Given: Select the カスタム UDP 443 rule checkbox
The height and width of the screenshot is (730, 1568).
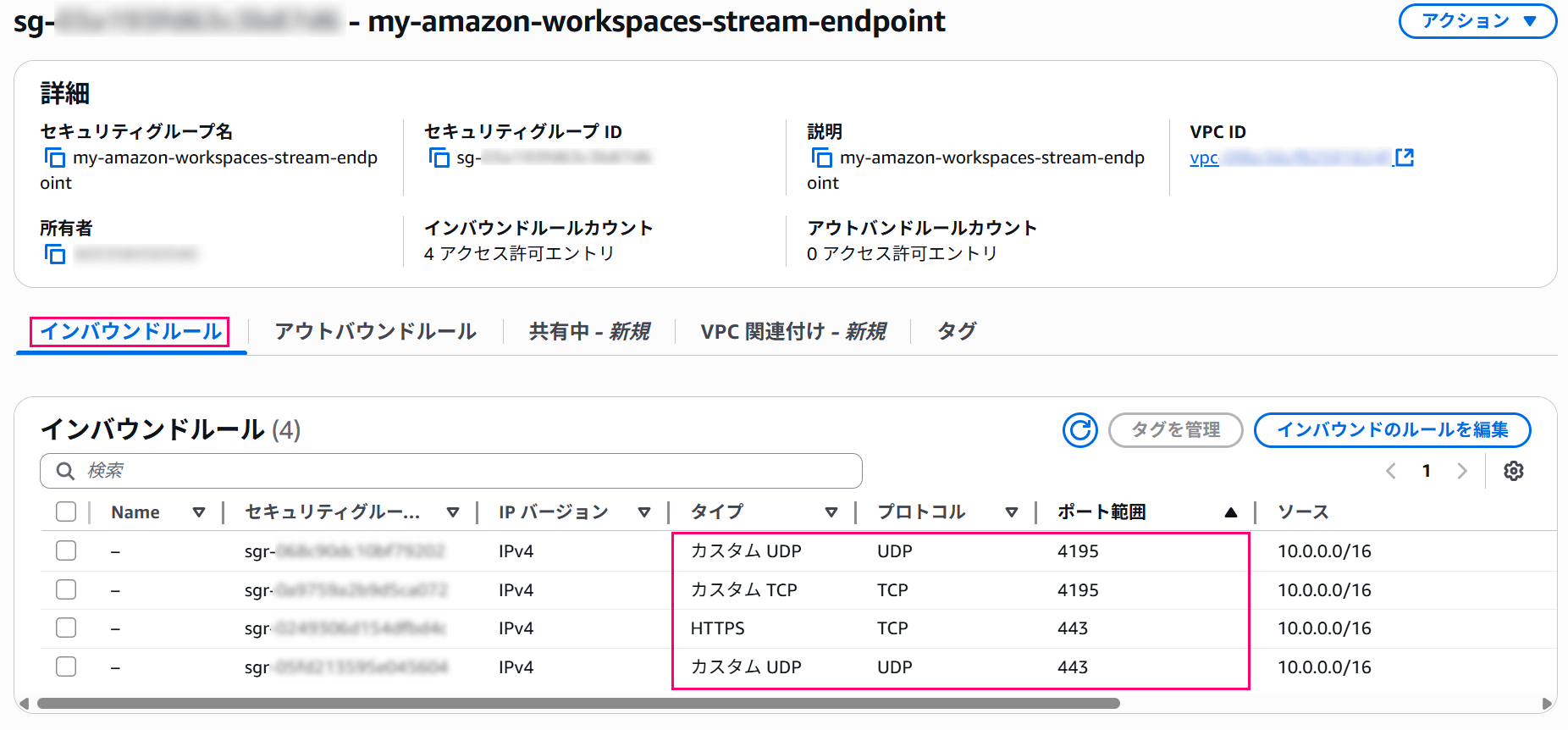Looking at the screenshot, I should [66, 666].
